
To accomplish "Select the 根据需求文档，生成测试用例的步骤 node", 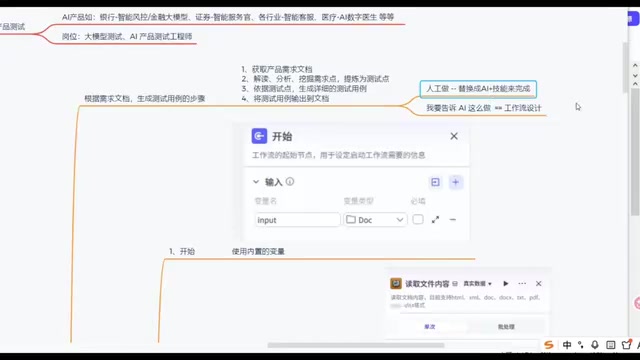I will [x=144, y=98].
